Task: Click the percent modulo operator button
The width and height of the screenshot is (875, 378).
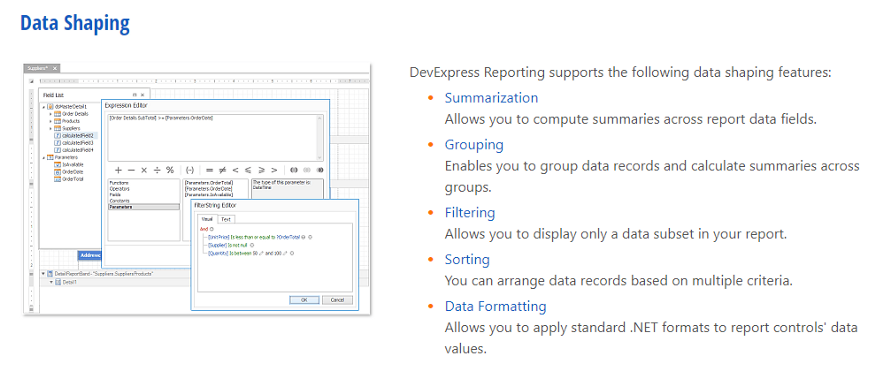Action: (x=170, y=170)
